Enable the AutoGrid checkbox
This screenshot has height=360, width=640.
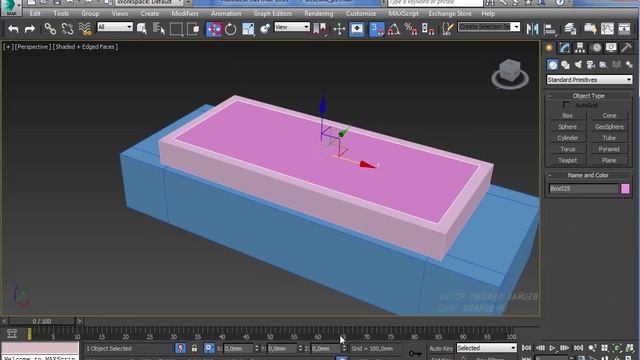(x=566, y=105)
